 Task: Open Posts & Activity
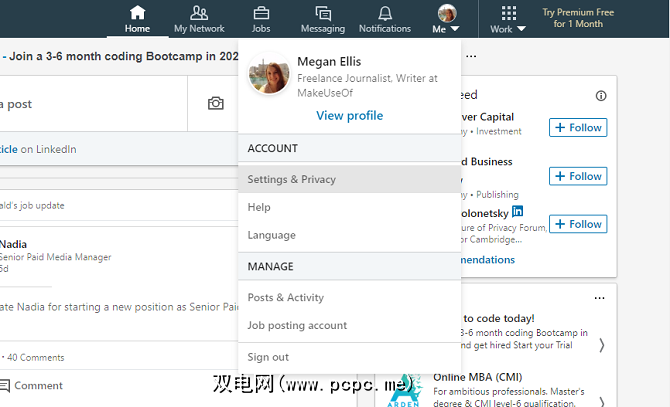click(350, 297)
